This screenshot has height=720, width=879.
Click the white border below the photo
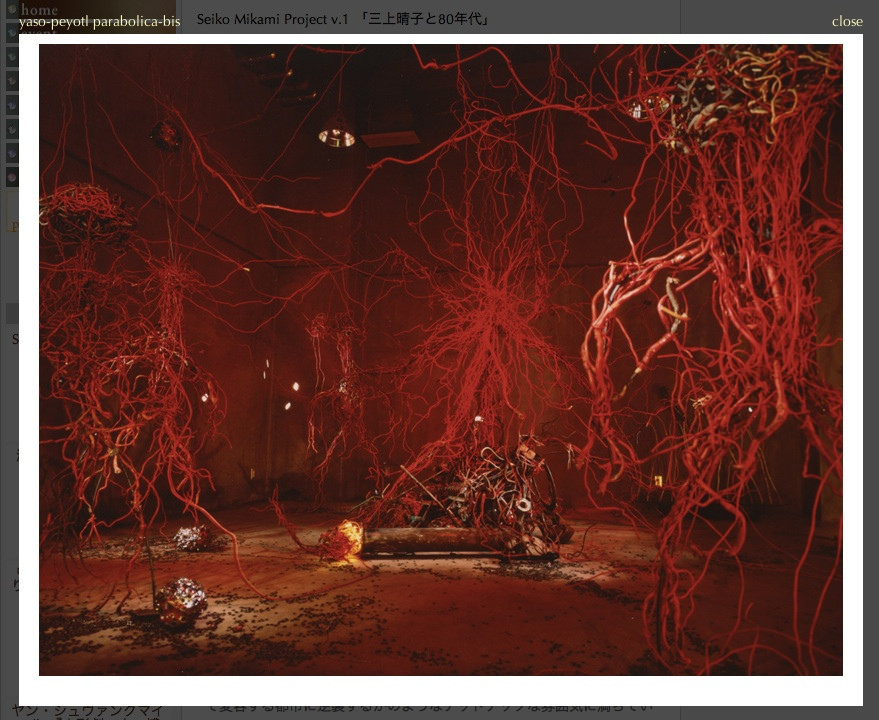click(x=440, y=691)
